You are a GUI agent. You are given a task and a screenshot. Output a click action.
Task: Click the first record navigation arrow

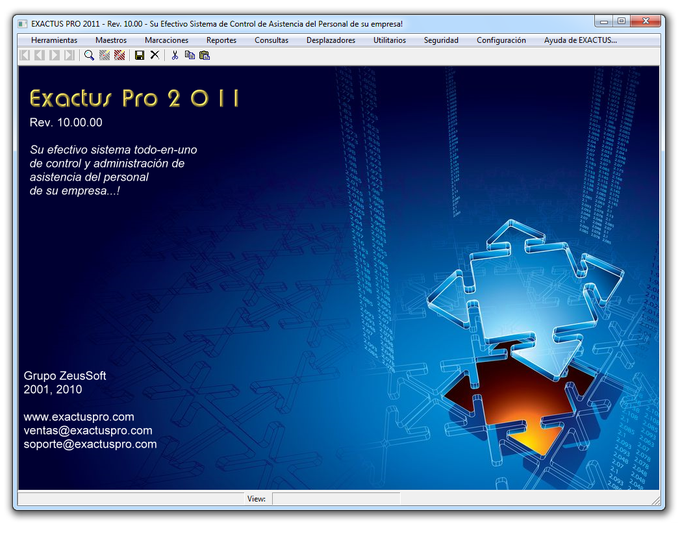(25, 56)
